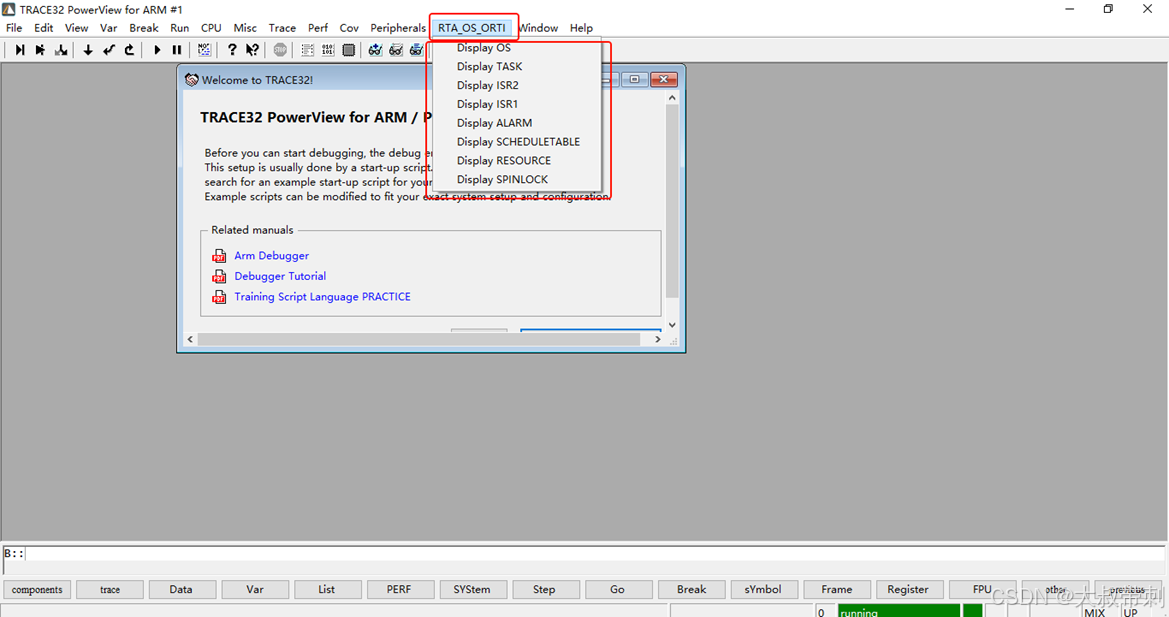Open help with the question mark icon

pyautogui.click(x=232, y=50)
